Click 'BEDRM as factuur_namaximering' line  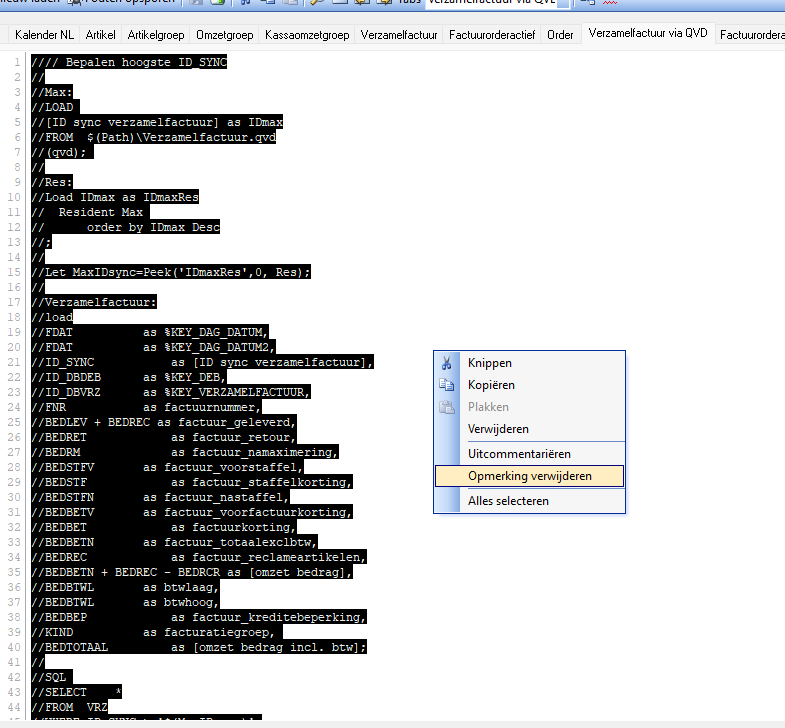pos(185,453)
